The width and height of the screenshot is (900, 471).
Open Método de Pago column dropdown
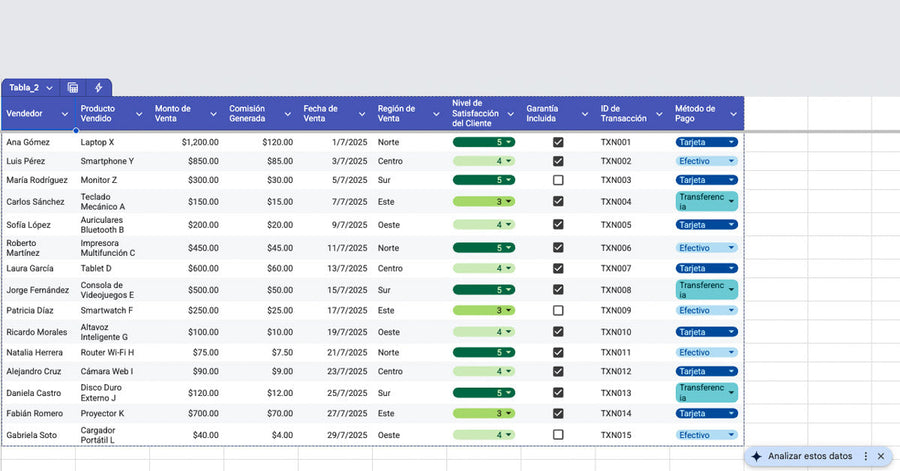click(734, 114)
